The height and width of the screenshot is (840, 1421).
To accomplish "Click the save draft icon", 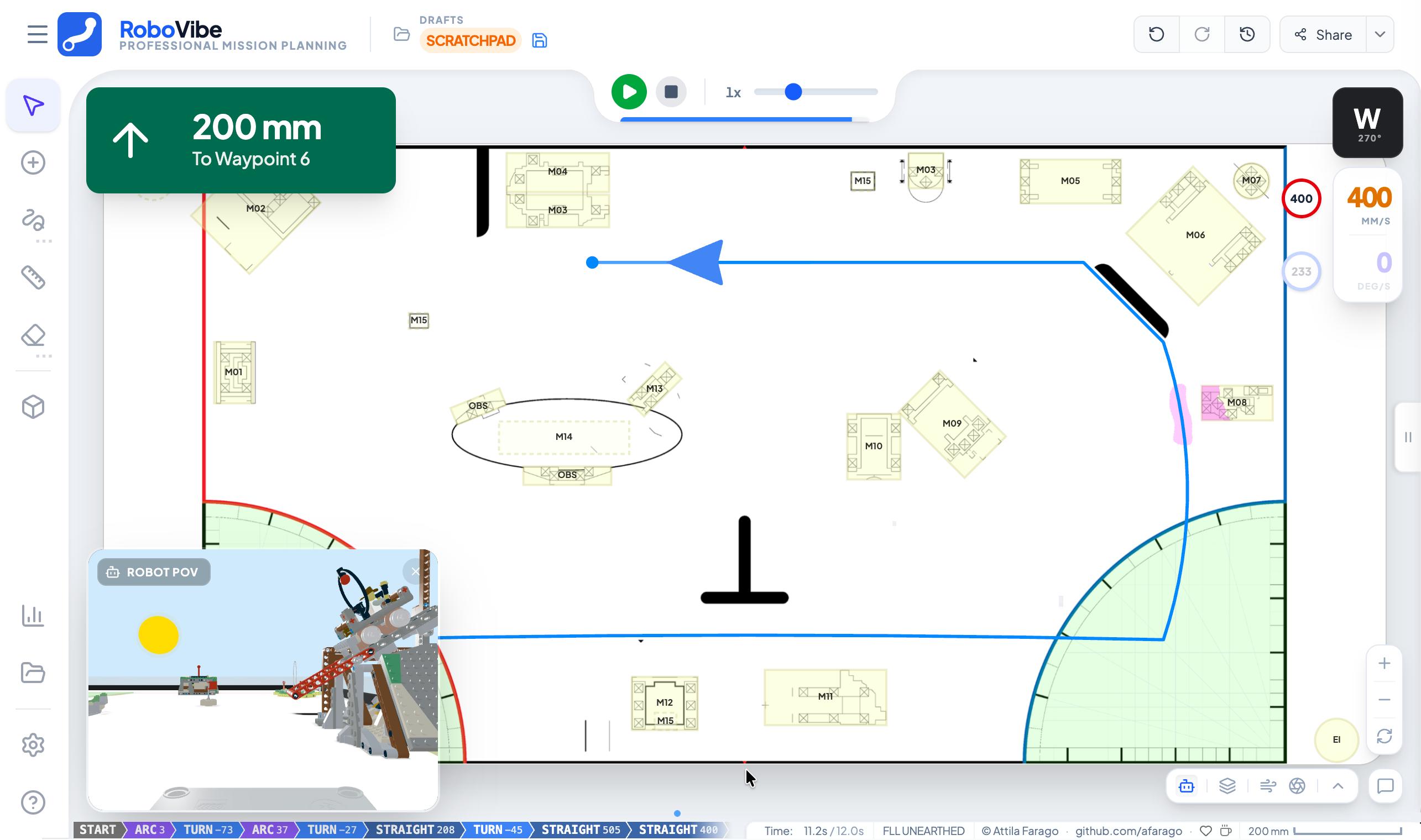I will tap(539, 41).
